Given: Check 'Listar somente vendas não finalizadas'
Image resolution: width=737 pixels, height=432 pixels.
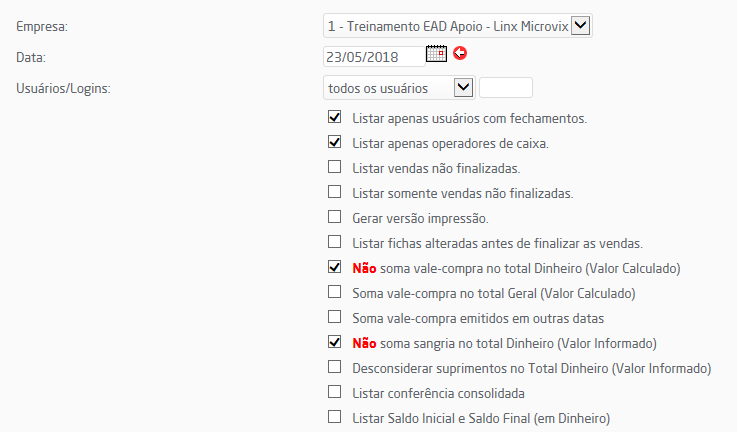Looking at the screenshot, I should tap(335, 192).
